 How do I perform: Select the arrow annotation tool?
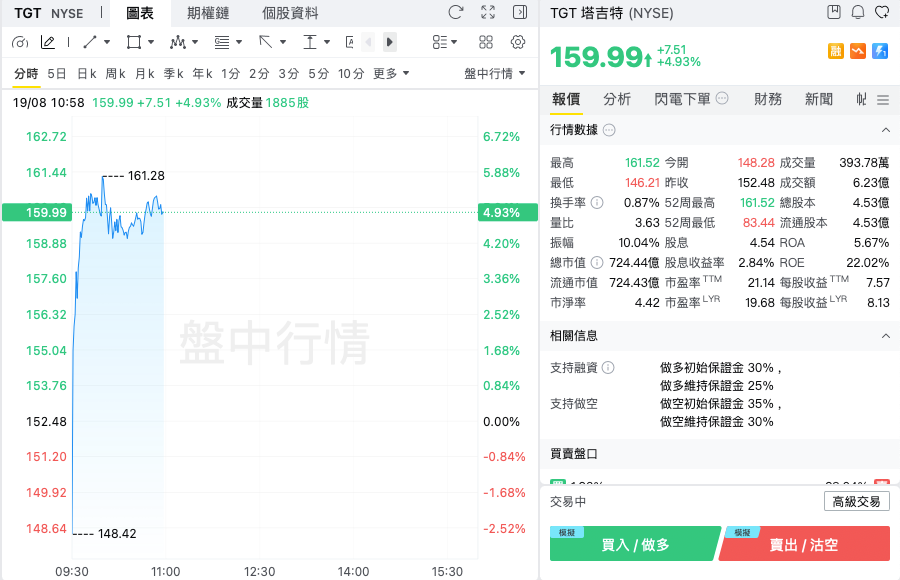[x=266, y=42]
